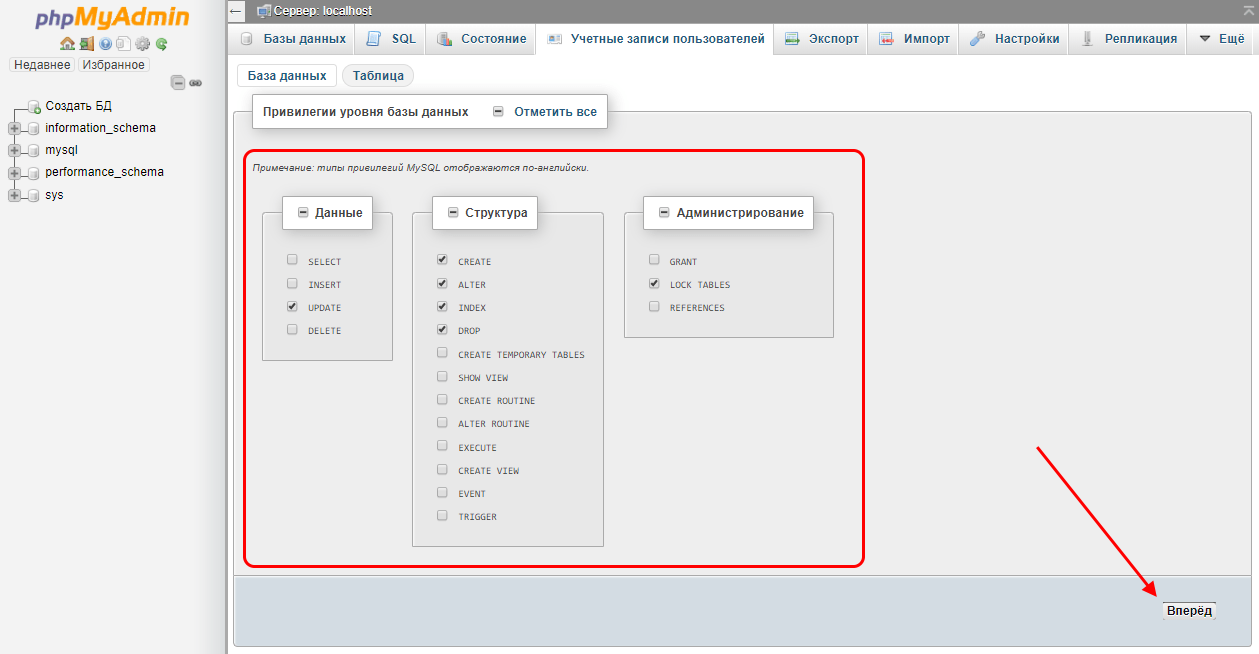Click the mysql database cylinder icon

pyautogui.click(x=34, y=151)
